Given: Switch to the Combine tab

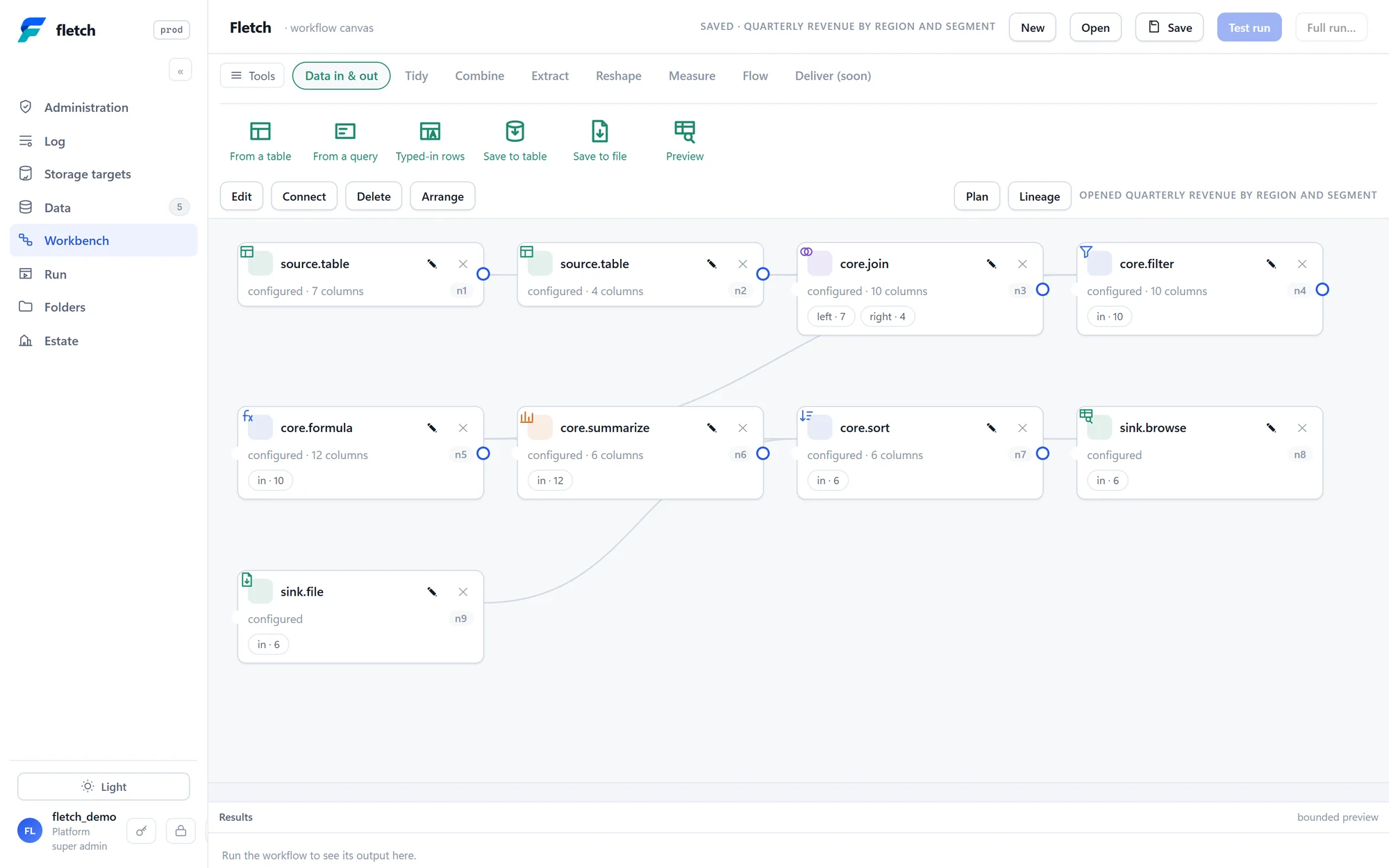Looking at the screenshot, I should coord(479,76).
